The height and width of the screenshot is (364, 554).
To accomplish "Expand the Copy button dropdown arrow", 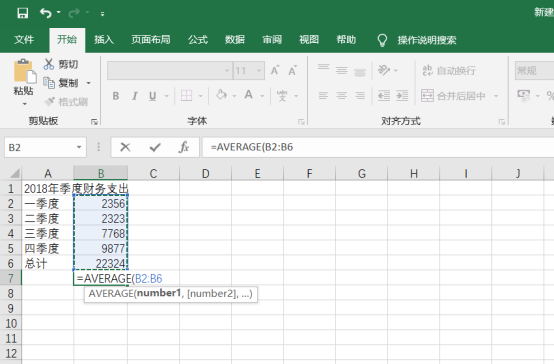I will (x=88, y=83).
